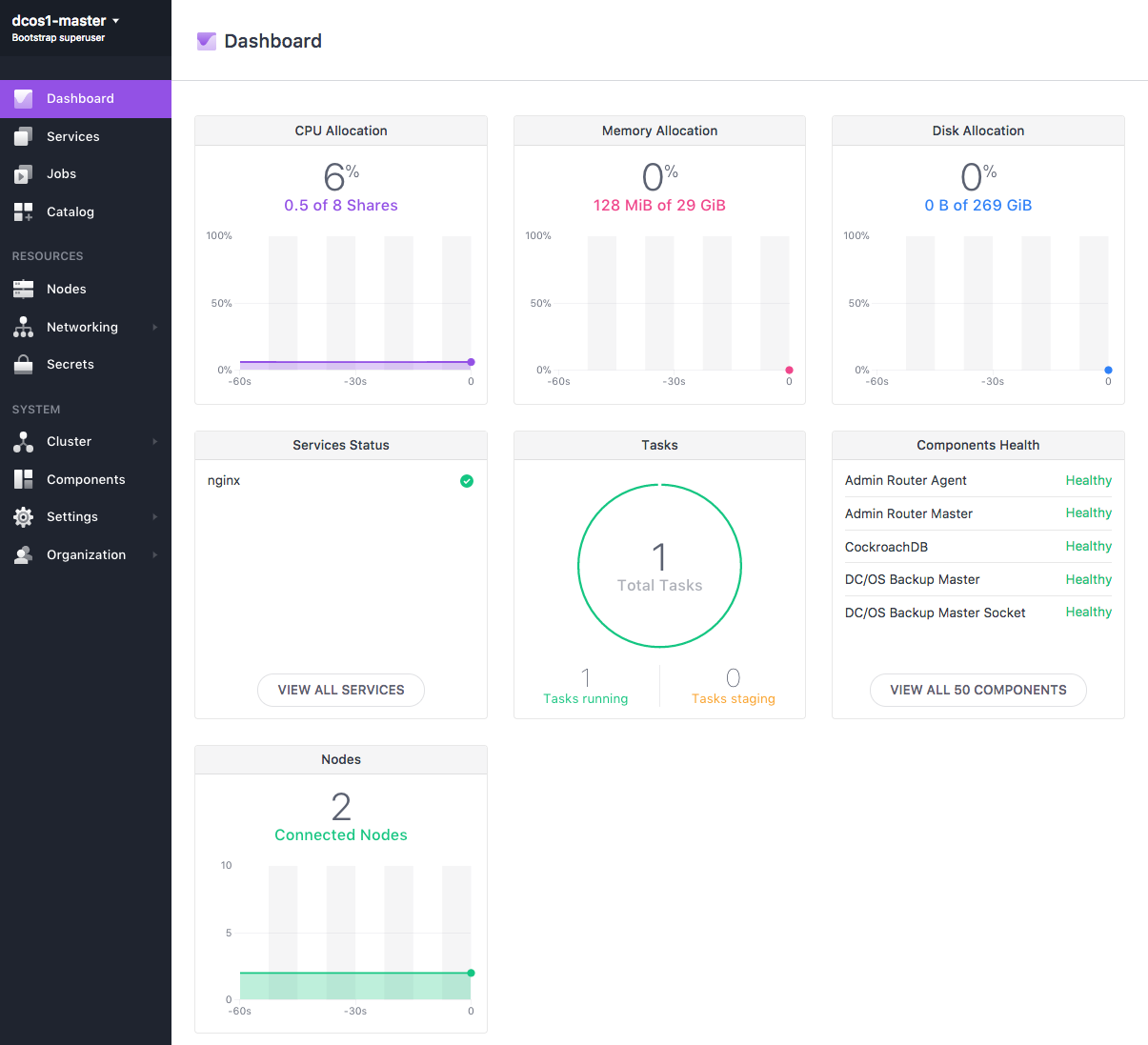Expand the Cluster submenu arrow
This screenshot has width=1148, height=1045.
[x=154, y=441]
